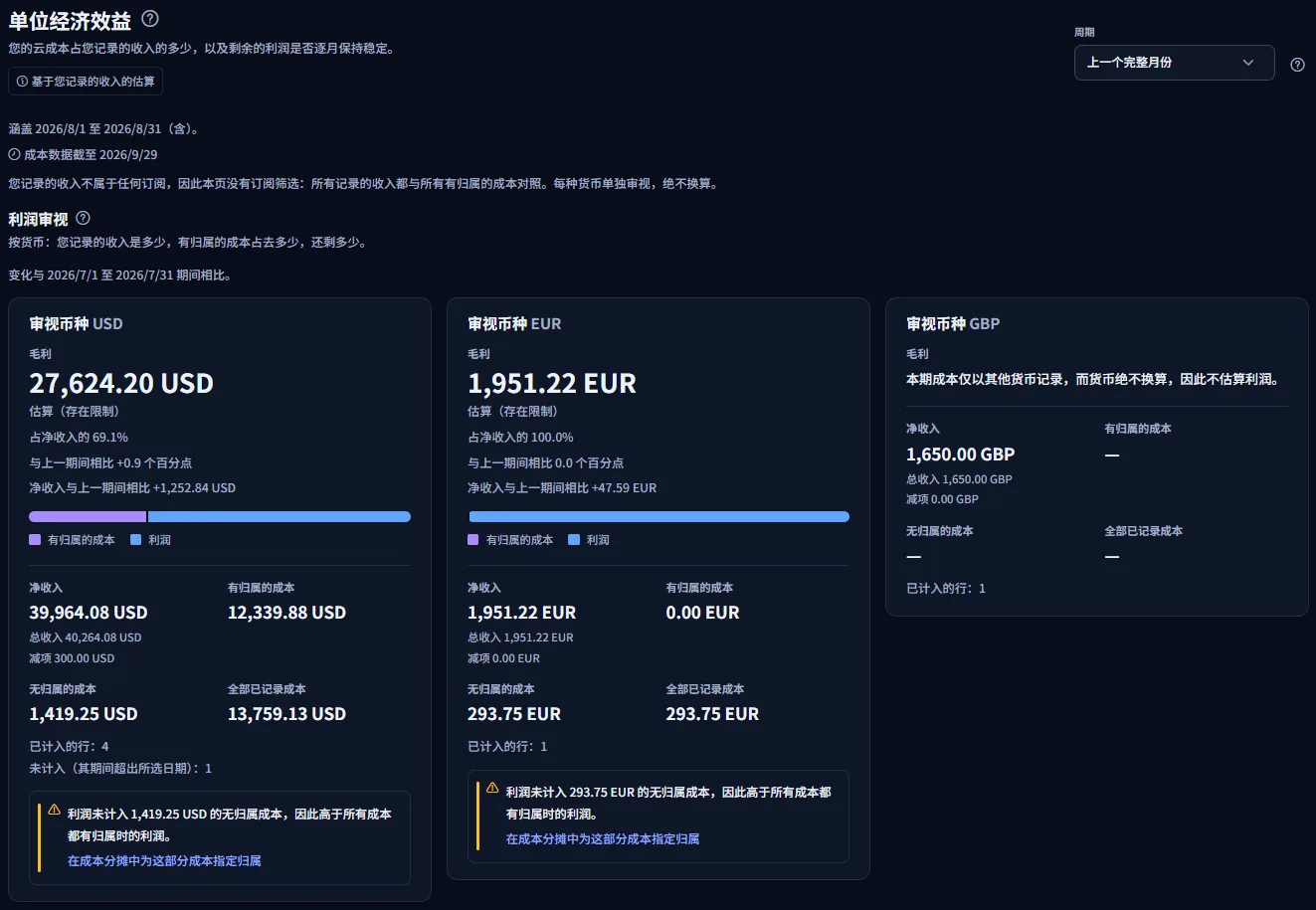Click 审视币种 EUR card heading
This screenshot has height=910, width=1316.
(514, 324)
